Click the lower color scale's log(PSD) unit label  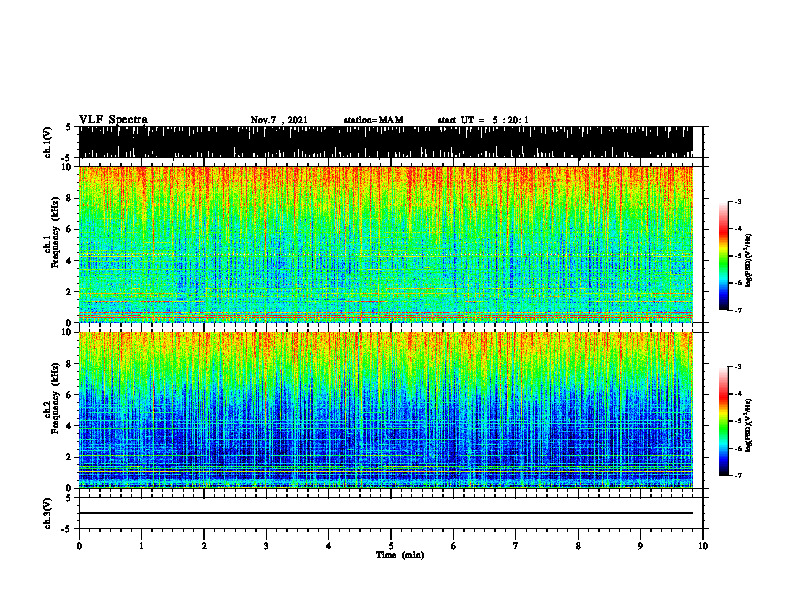[x=749, y=426]
